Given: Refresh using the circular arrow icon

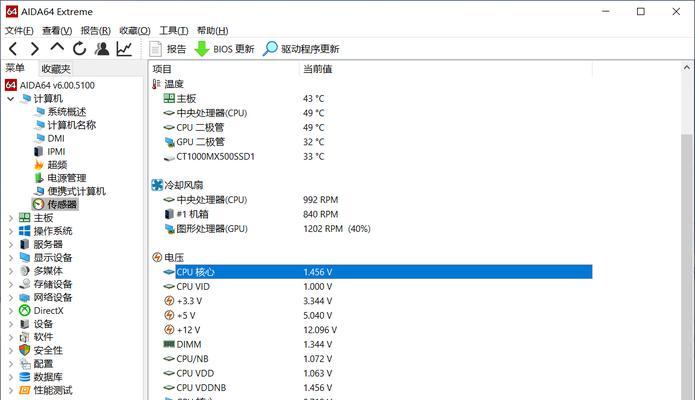Looking at the screenshot, I should [x=79, y=49].
